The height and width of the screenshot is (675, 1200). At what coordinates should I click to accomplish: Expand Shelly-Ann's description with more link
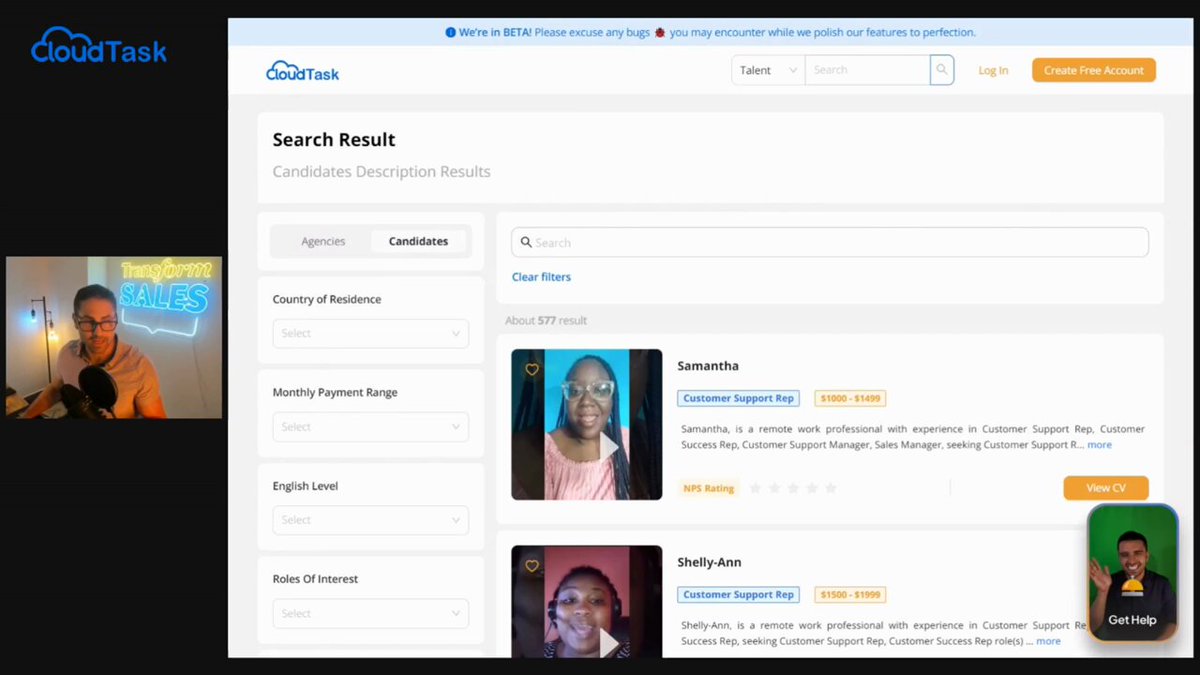1048,641
